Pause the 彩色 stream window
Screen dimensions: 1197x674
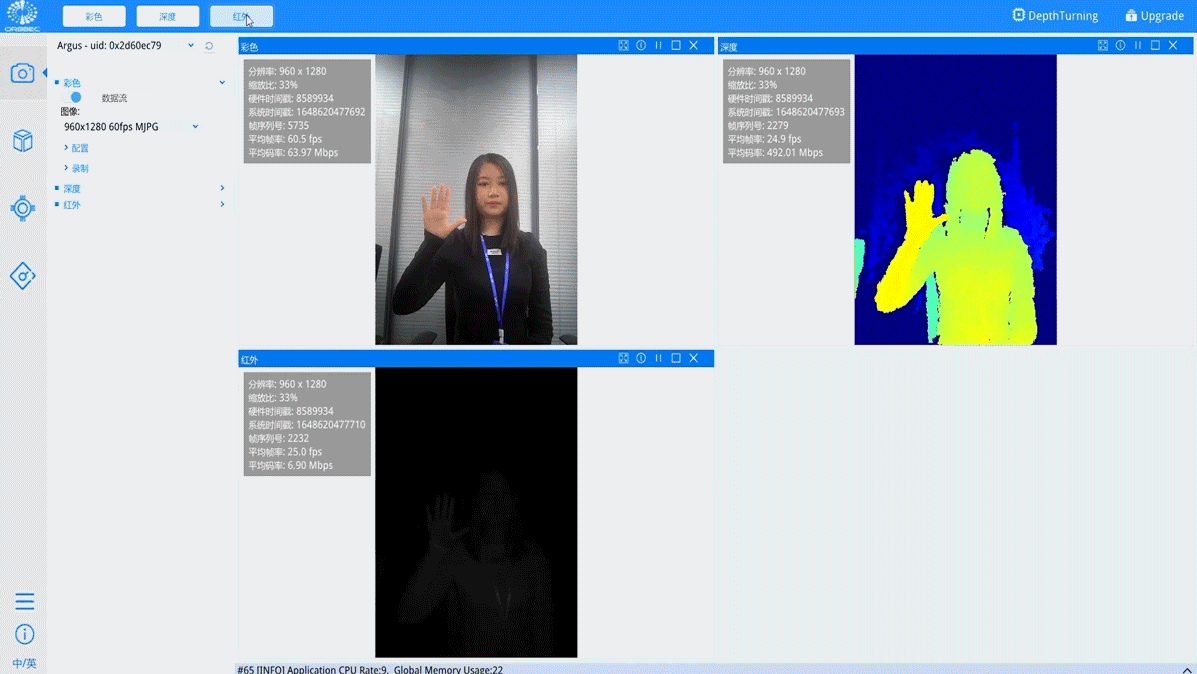point(658,46)
